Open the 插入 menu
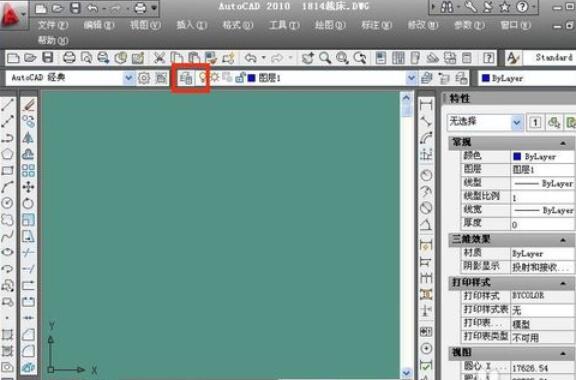 pos(191,25)
